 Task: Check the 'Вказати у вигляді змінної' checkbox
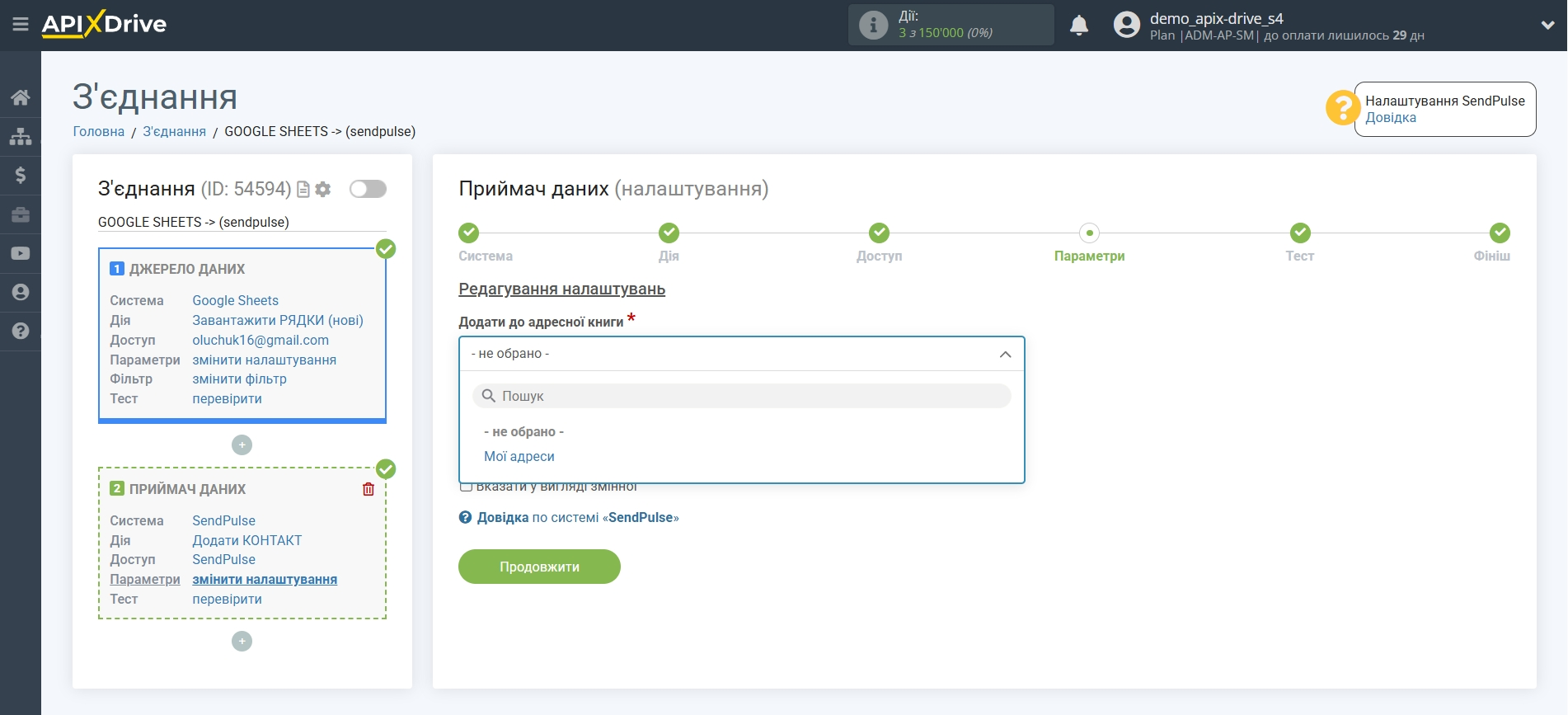click(466, 487)
